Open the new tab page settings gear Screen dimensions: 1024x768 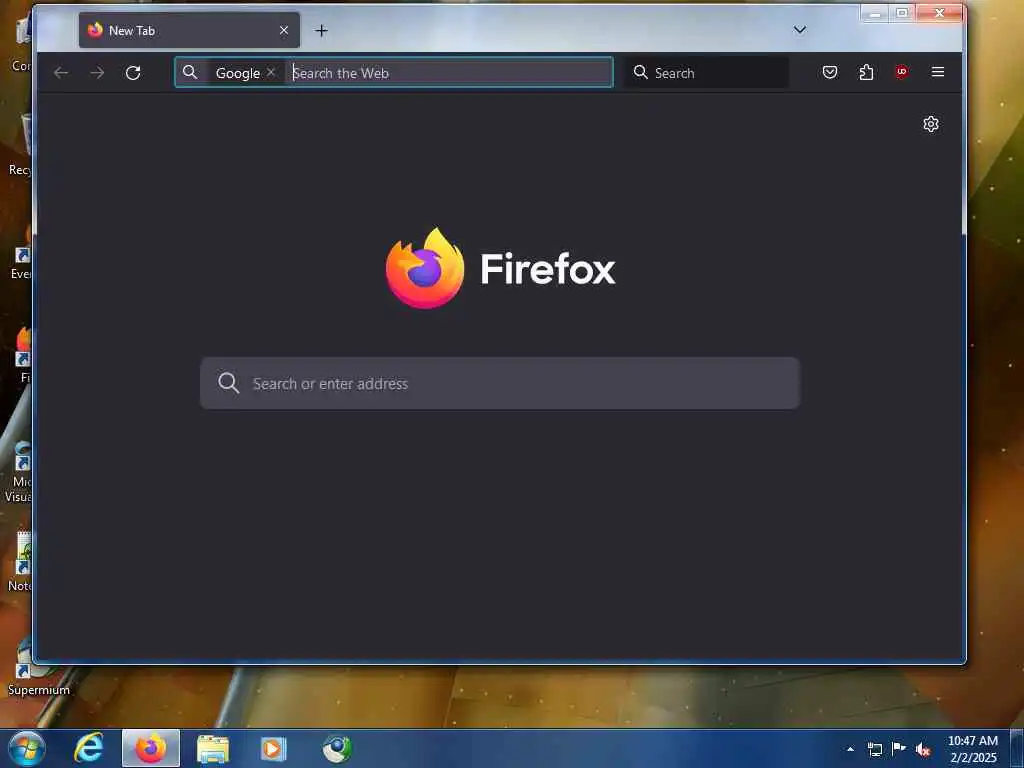coord(931,124)
